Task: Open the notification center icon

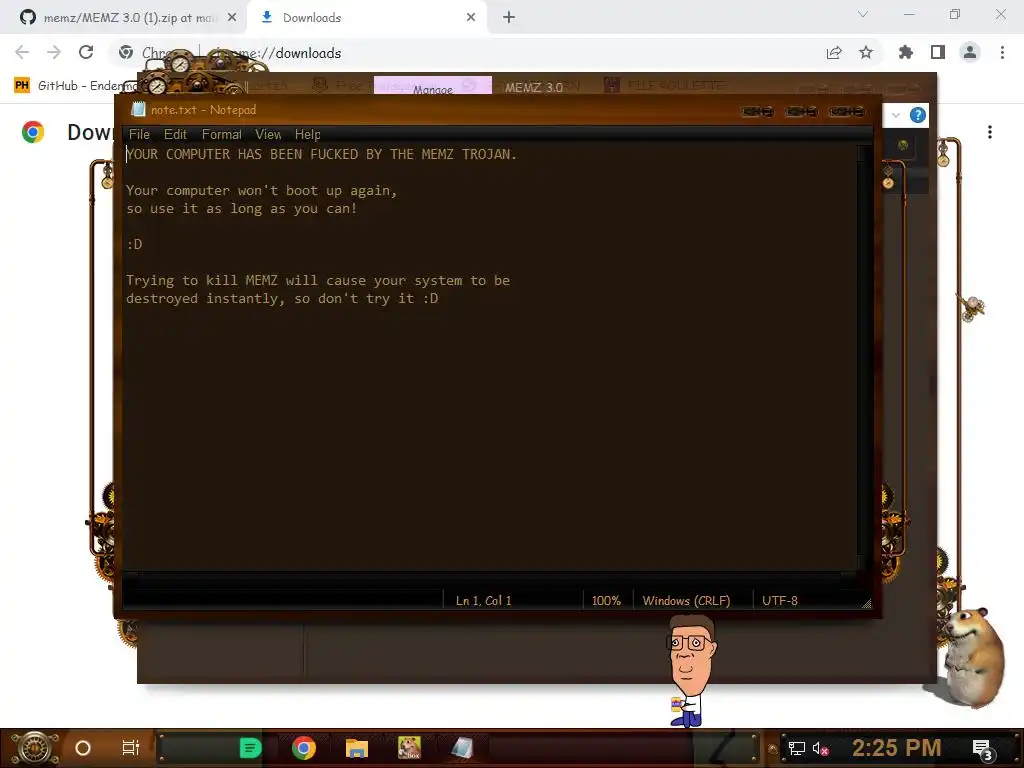Action: 982,749
